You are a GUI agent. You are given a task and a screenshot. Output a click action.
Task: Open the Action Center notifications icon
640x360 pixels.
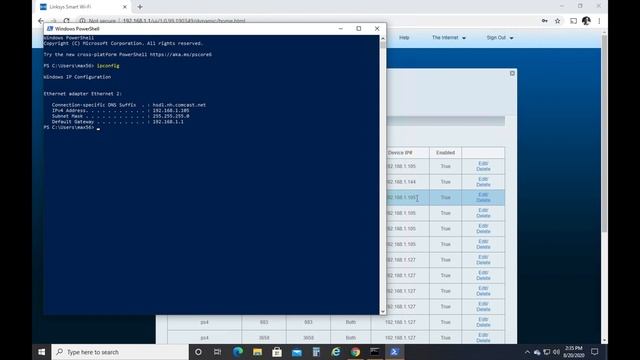(595, 352)
